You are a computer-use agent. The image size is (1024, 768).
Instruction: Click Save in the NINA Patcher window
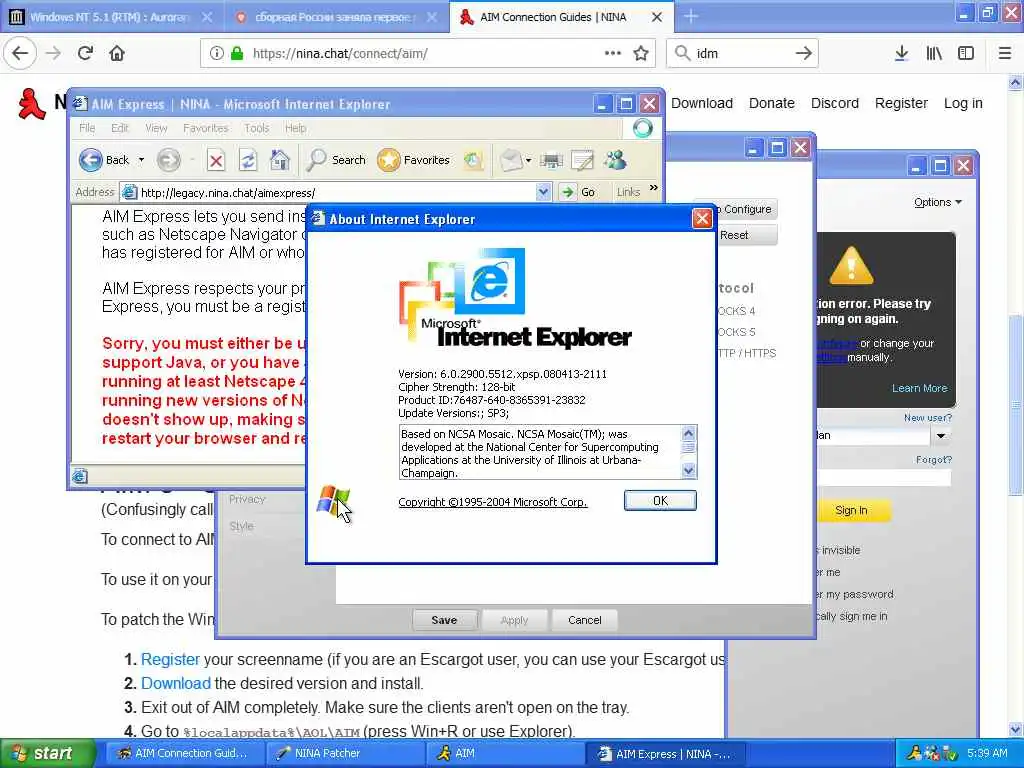[444, 620]
